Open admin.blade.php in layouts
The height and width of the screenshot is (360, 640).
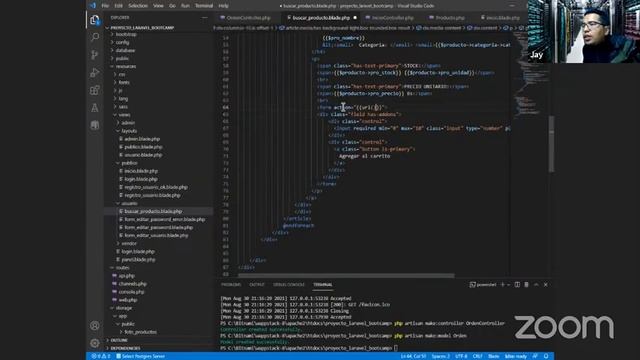142,139
